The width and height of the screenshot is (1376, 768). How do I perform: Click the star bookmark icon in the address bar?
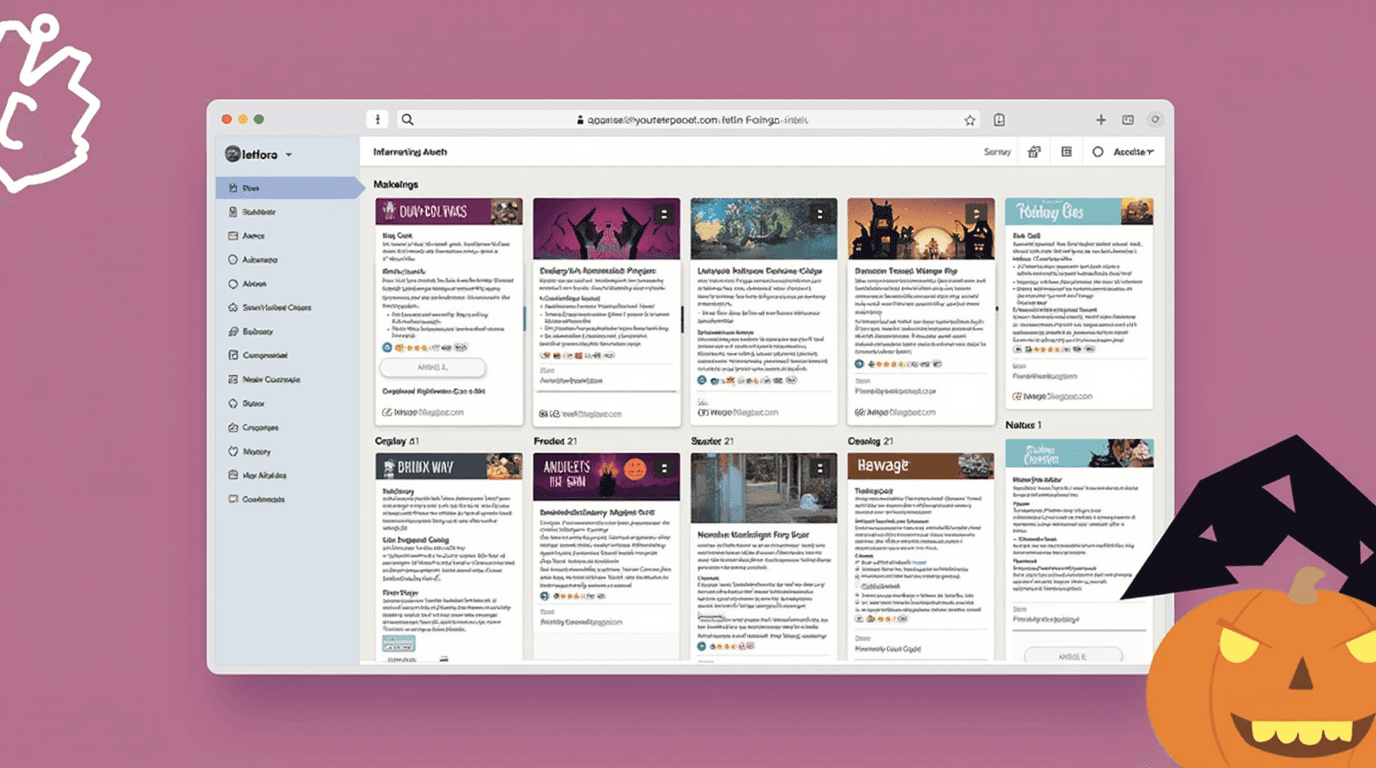969,120
